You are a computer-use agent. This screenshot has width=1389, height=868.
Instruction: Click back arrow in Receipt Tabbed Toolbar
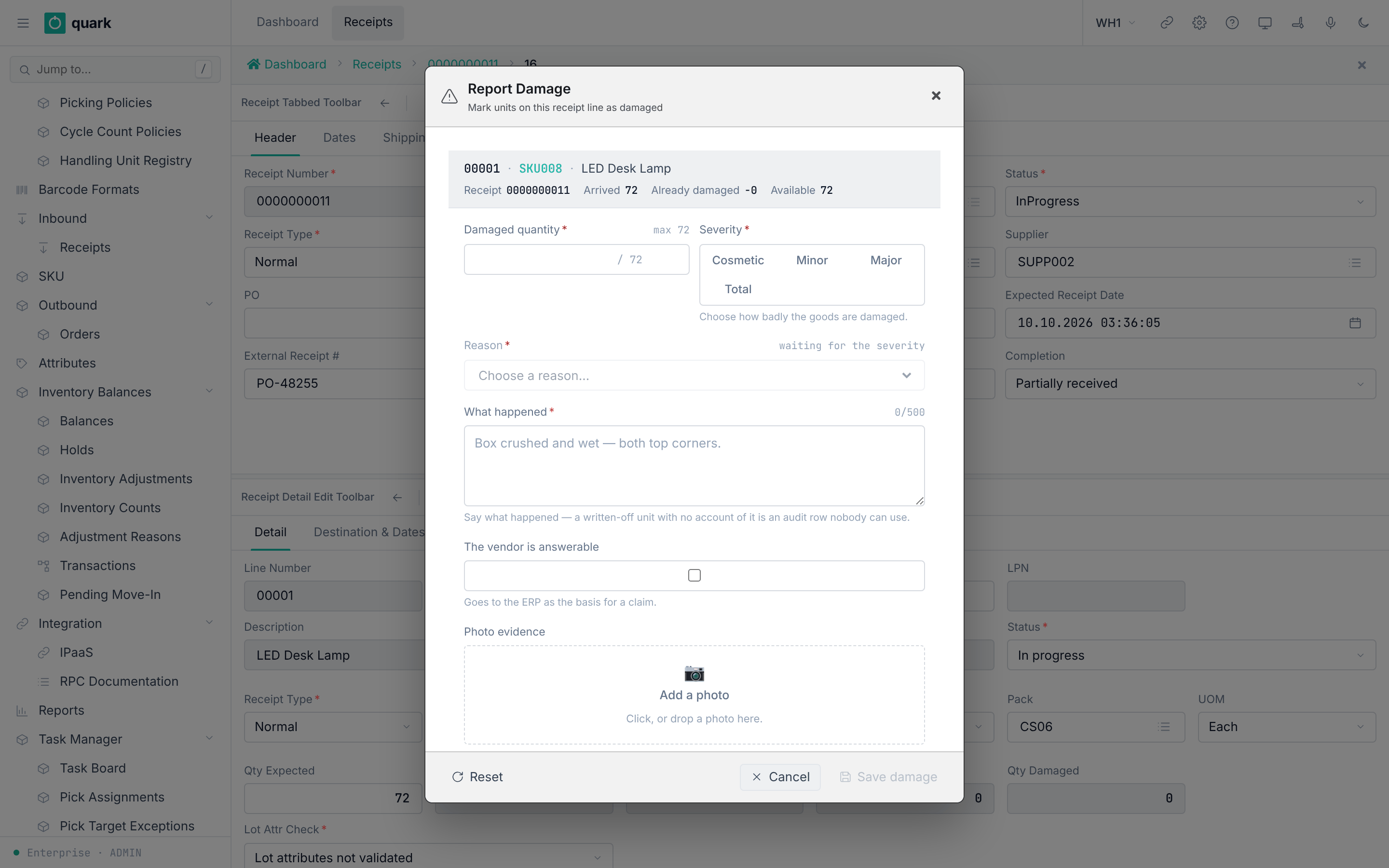click(x=384, y=103)
